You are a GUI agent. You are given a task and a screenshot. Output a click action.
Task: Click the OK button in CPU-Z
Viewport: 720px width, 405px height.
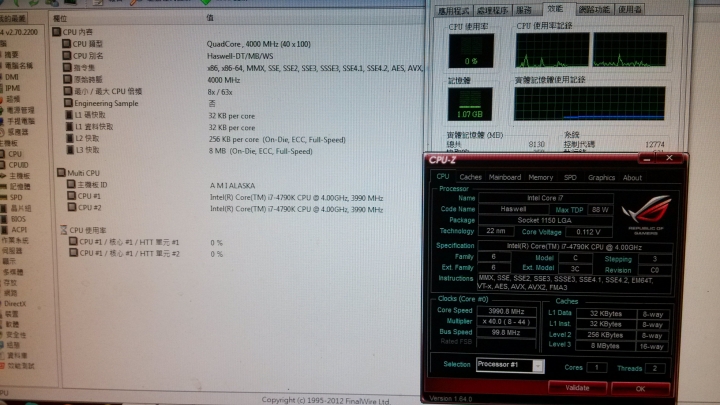[641, 389]
